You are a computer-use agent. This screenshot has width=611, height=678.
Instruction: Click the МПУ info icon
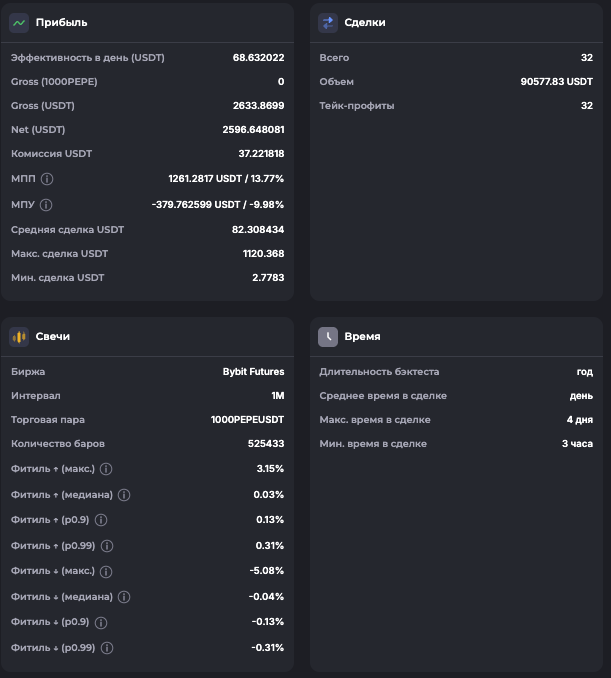pos(46,205)
